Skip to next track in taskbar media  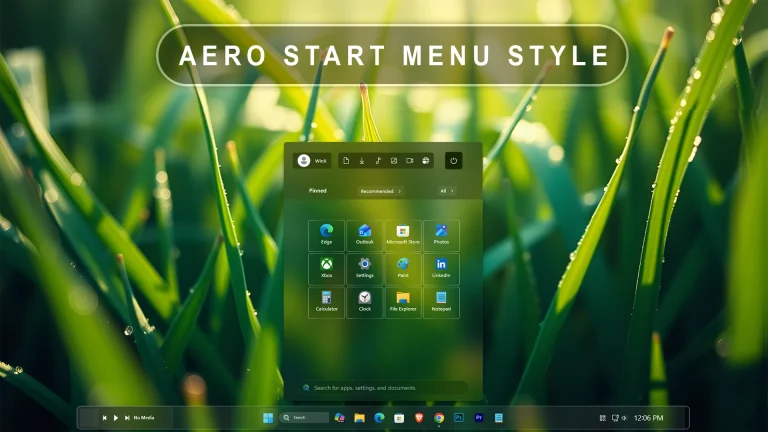tap(127, 418)
